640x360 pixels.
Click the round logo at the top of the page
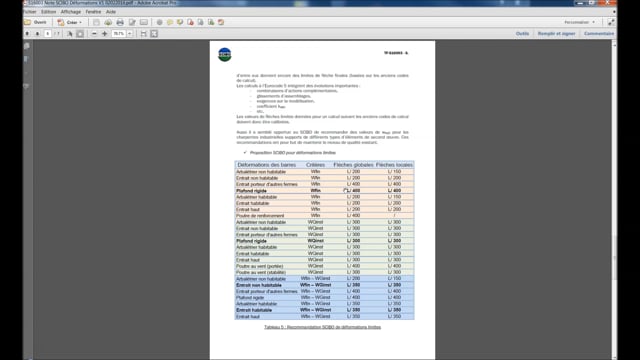(224, 54)
